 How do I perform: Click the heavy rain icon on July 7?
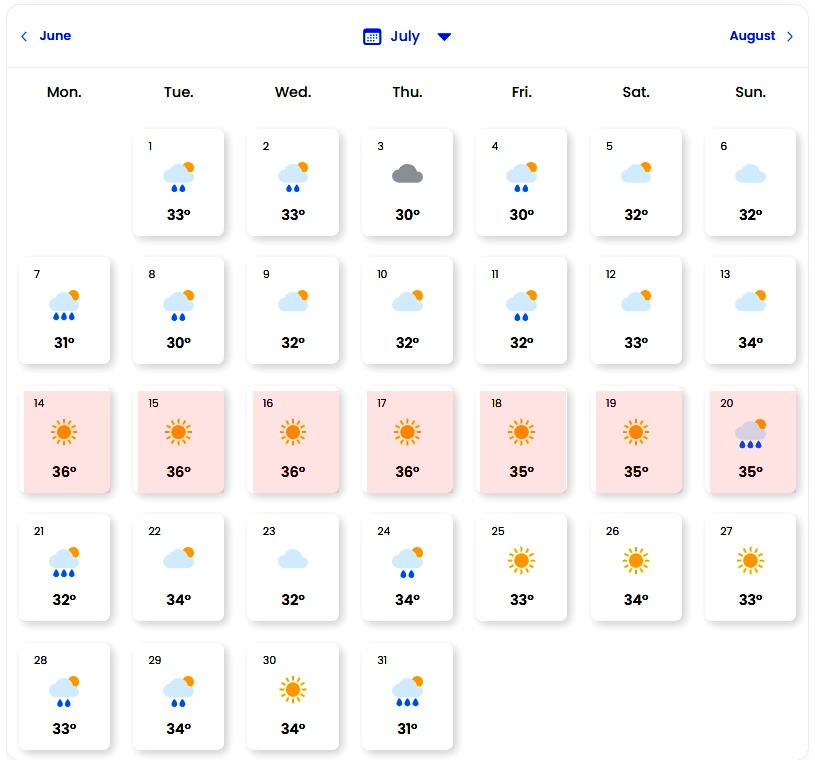click(x=64, y=303)
